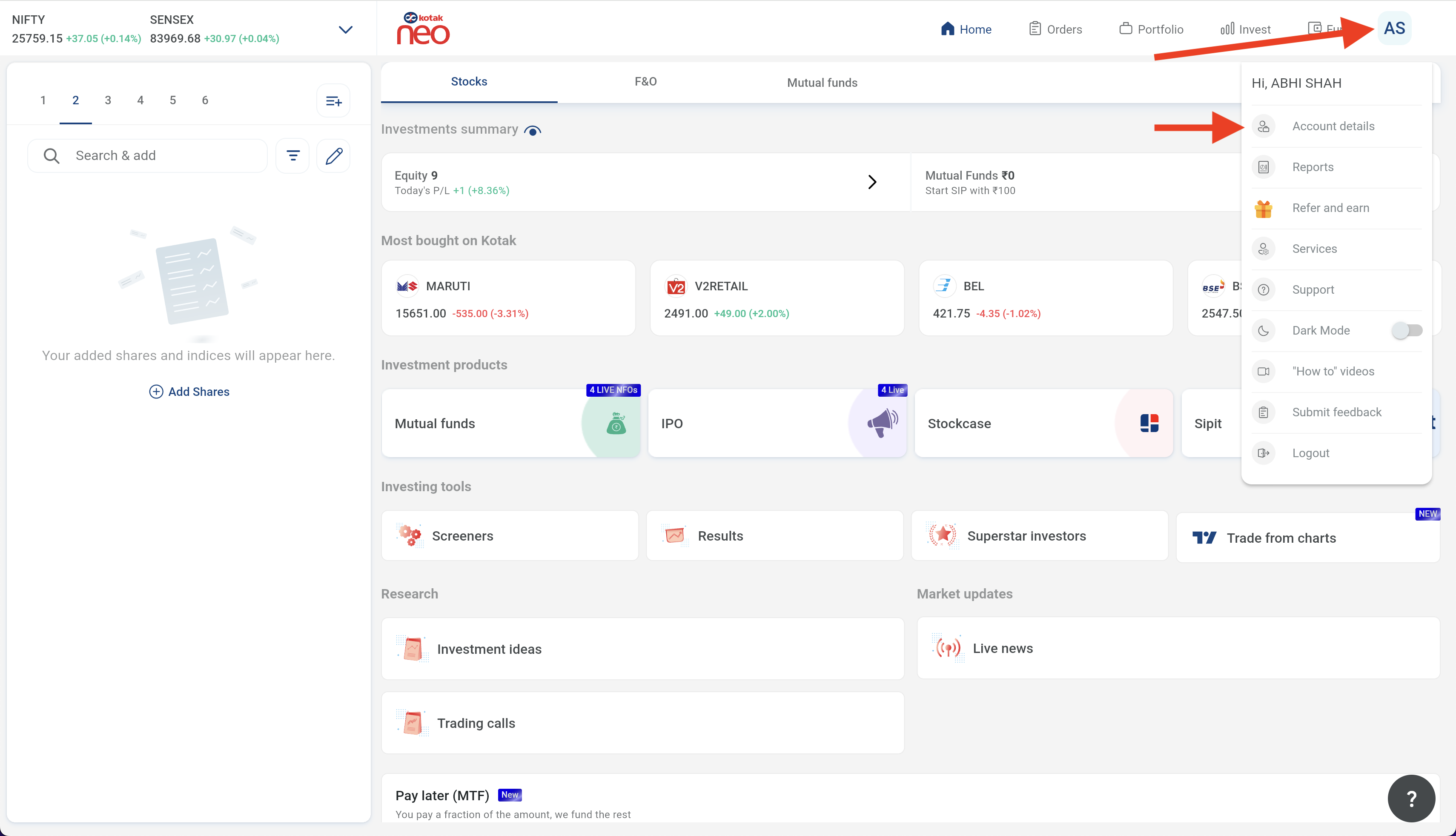Click the BEL stock logo
This screenshot has height=836, width=1456.
point(944,286)
